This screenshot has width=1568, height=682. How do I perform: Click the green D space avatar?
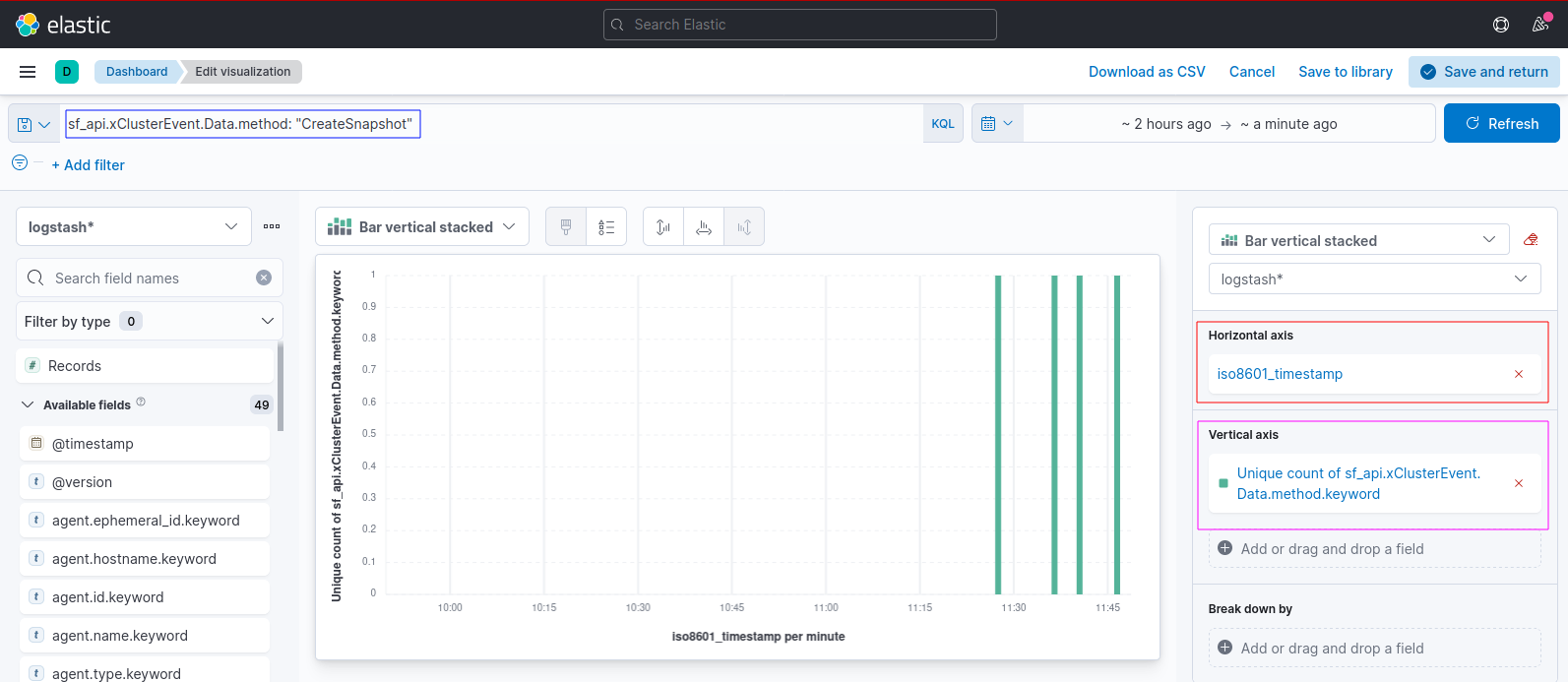pyautogui.click(x=67, y=72)
